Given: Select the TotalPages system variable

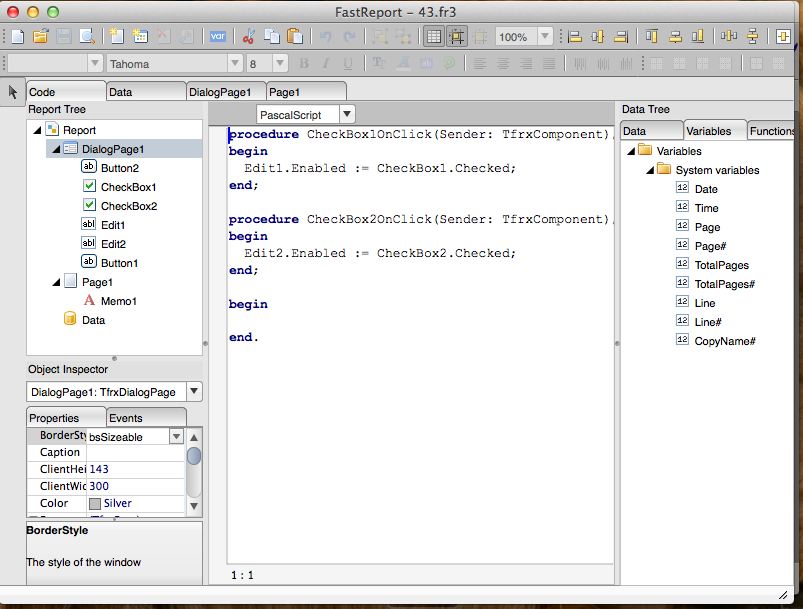Looking at the screenshot, I should (x=721, y=265).
